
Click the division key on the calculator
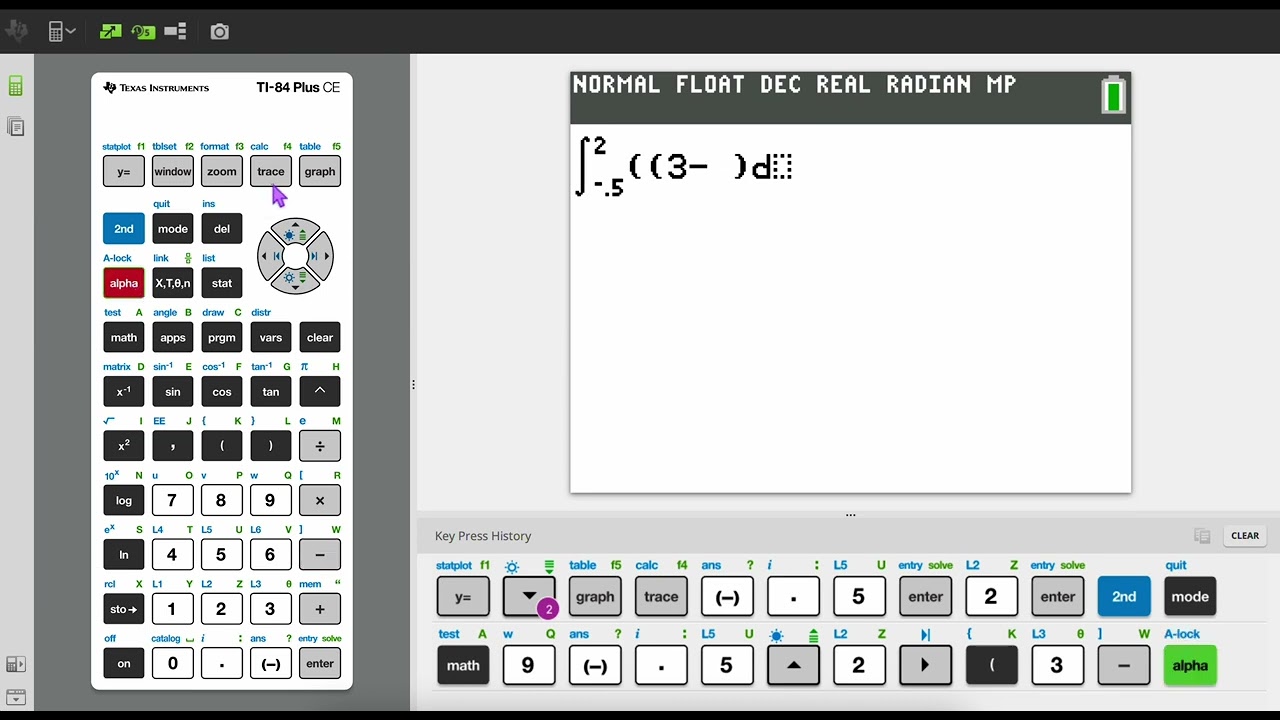coord(320,446)
